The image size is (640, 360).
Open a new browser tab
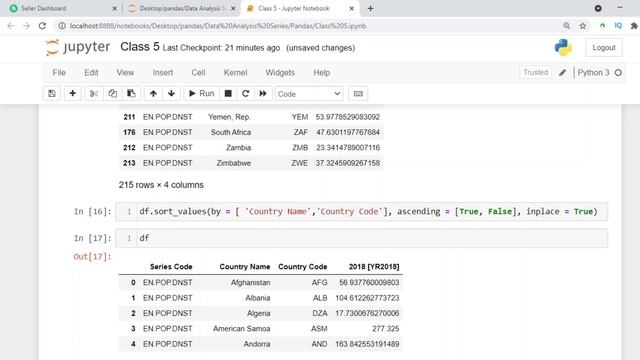pos(370,8)
